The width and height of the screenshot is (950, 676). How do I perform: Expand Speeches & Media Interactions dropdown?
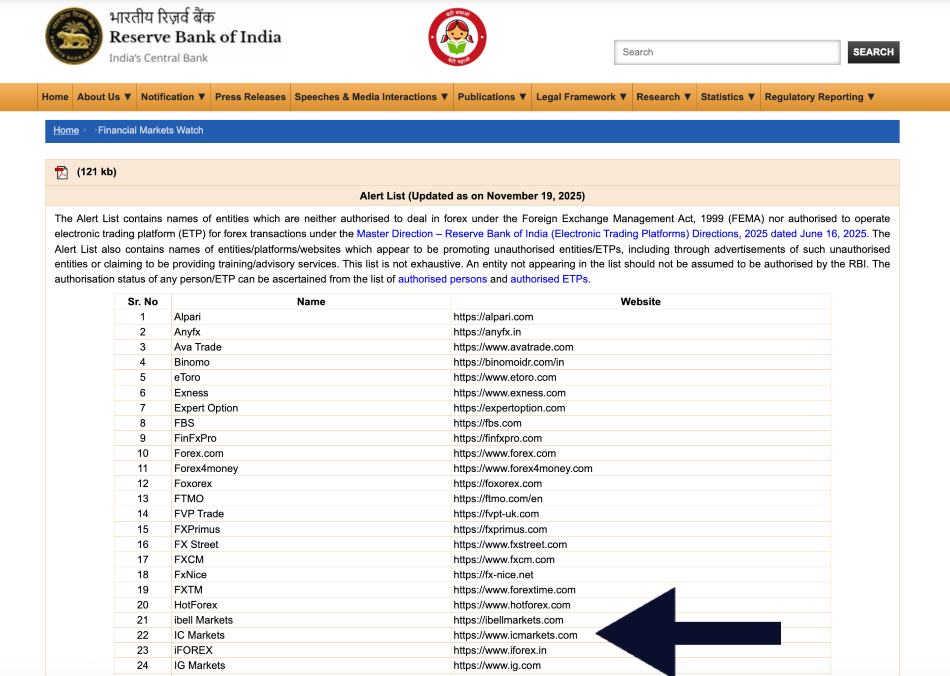click(x=371, y=97)
